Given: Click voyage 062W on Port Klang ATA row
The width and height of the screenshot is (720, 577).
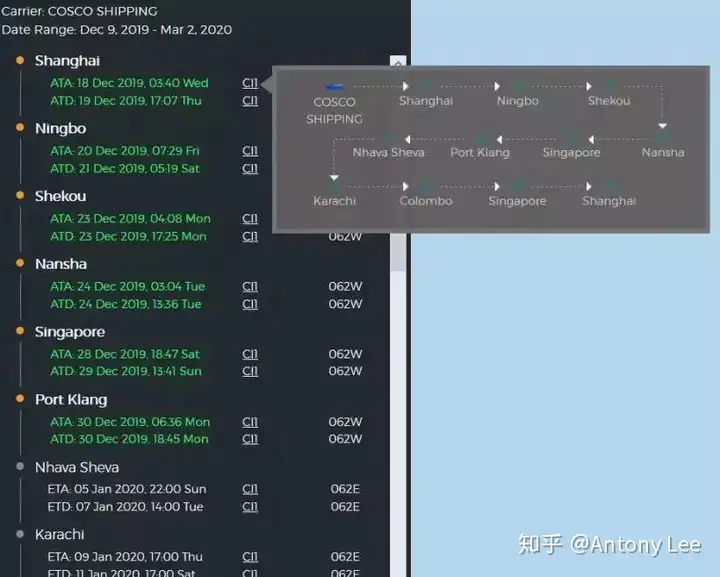Looking at the screenshot, I should pos(345,422).
